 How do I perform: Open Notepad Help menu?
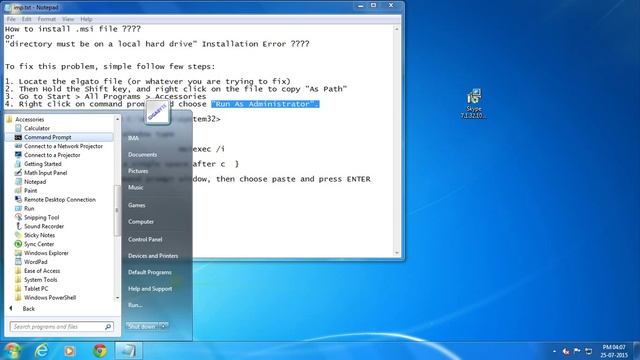pyautogui.click(x=86, y=19)
